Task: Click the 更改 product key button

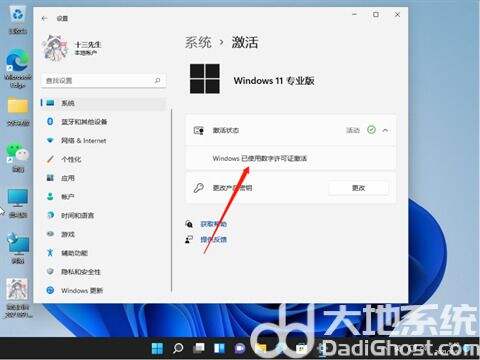Action: (359, 188)
